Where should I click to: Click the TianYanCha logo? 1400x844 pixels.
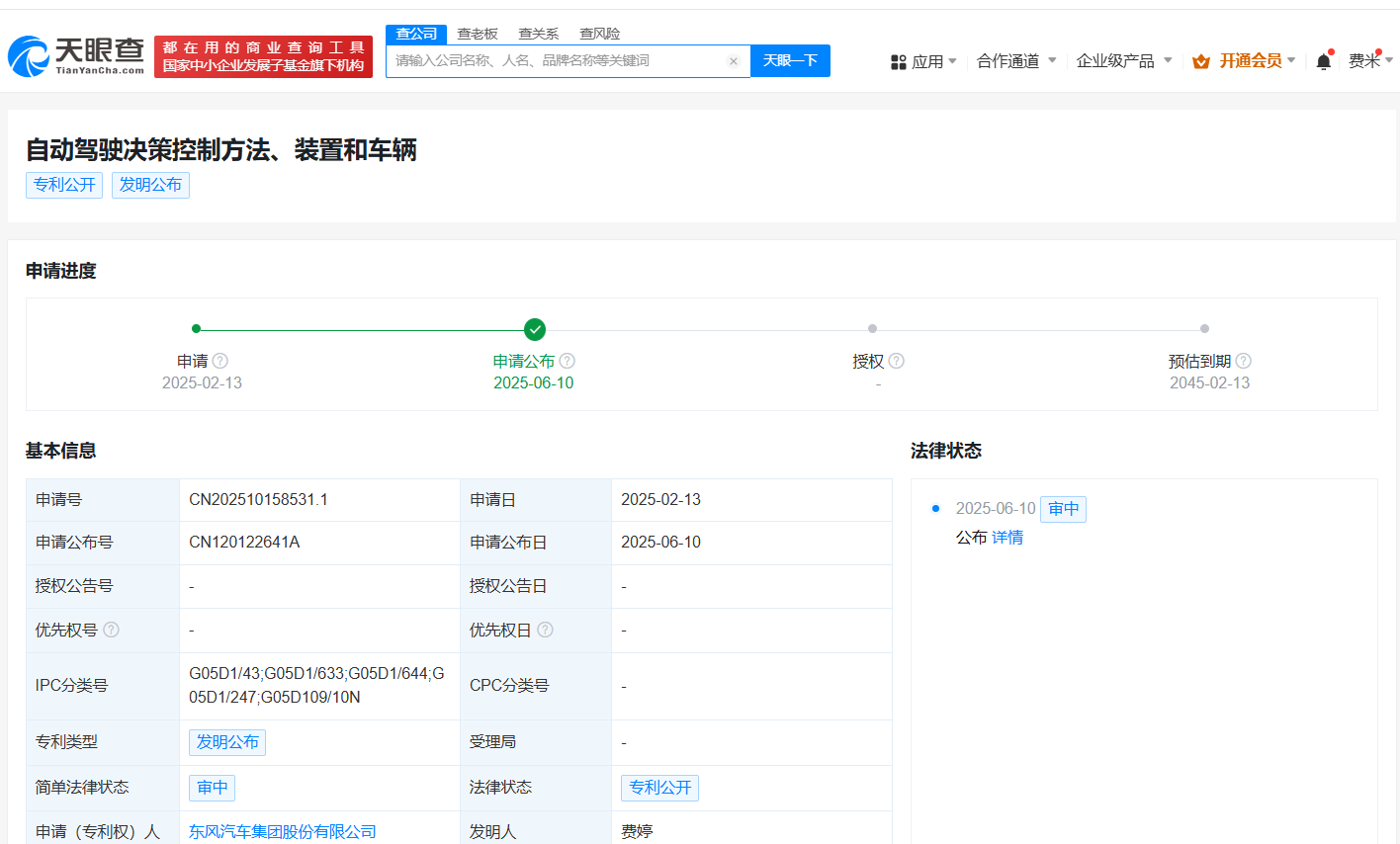click(x=76, y=56)
